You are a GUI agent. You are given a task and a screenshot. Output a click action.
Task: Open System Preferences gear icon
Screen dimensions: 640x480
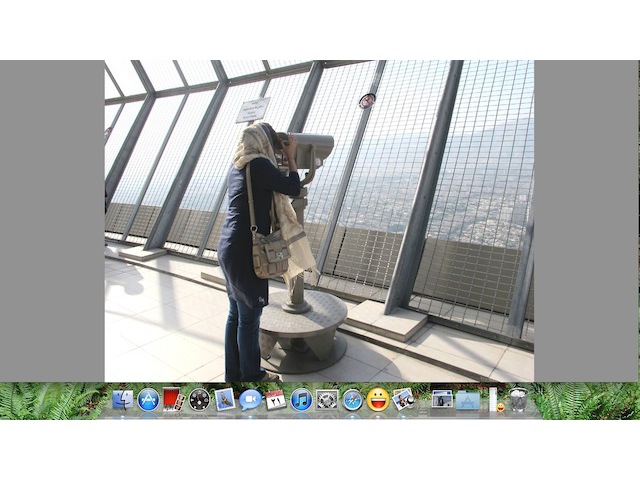pos(327,400)
